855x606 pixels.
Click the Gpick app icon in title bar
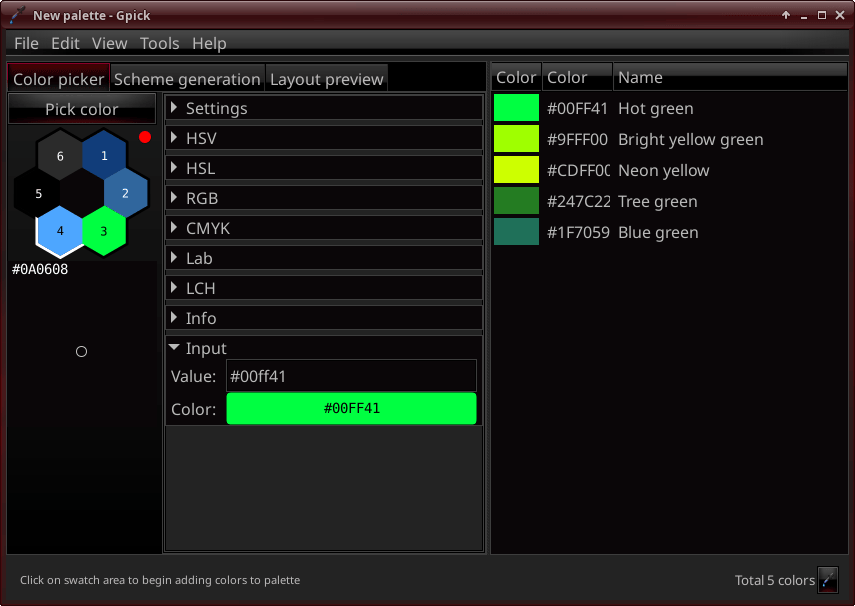tap(17, 15)
